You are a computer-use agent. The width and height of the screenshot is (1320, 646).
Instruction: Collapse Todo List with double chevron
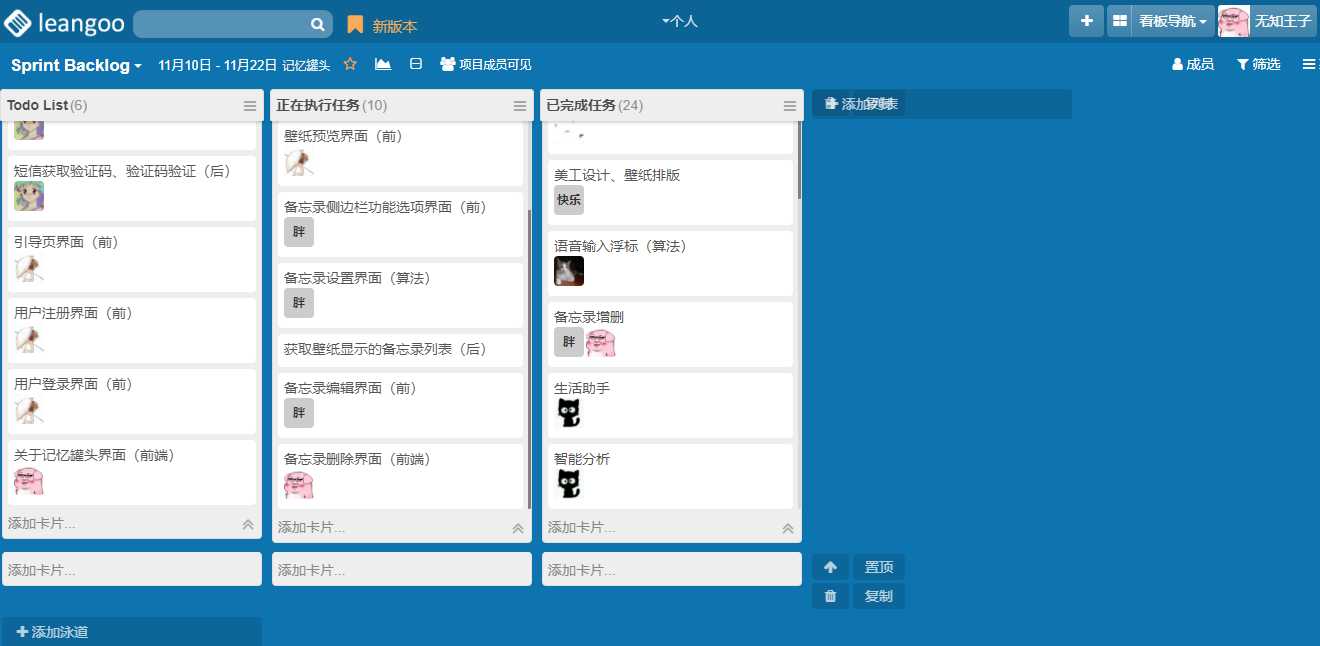click(x=248, y=525)
